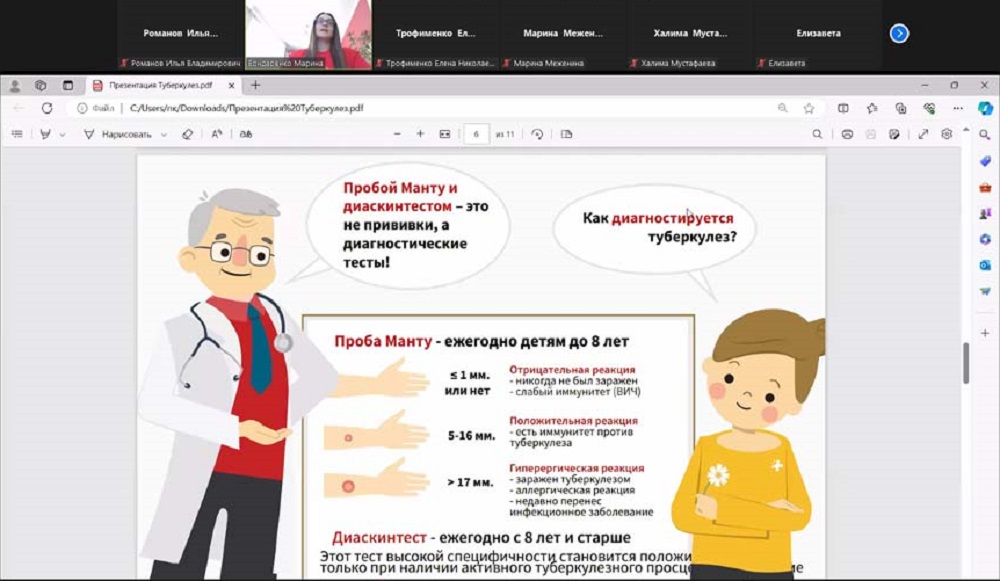The height and width of the screenshot is (581, 1000).
Task: Toggle fit to width view
Action: [445, 134]
